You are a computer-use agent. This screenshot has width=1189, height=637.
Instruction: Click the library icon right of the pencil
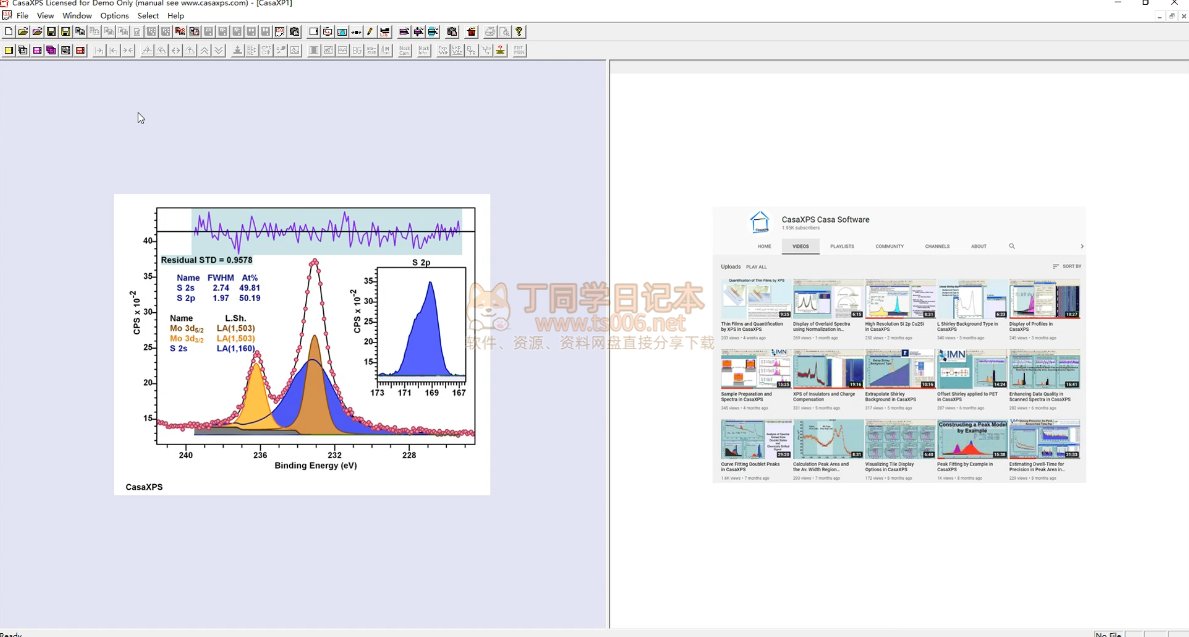click(384, 32)
